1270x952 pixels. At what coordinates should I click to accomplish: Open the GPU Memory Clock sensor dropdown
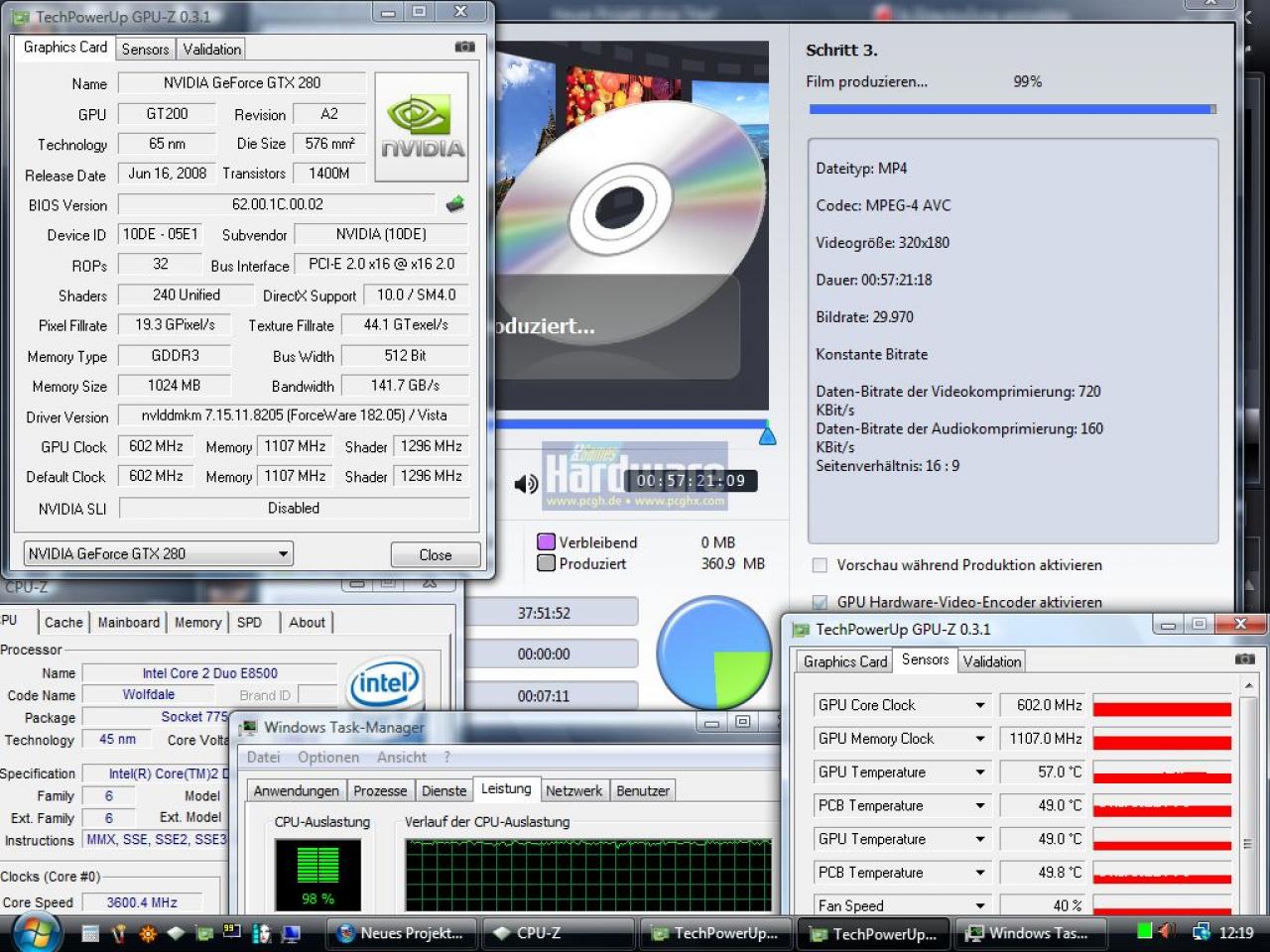click(x=979, y=739)
